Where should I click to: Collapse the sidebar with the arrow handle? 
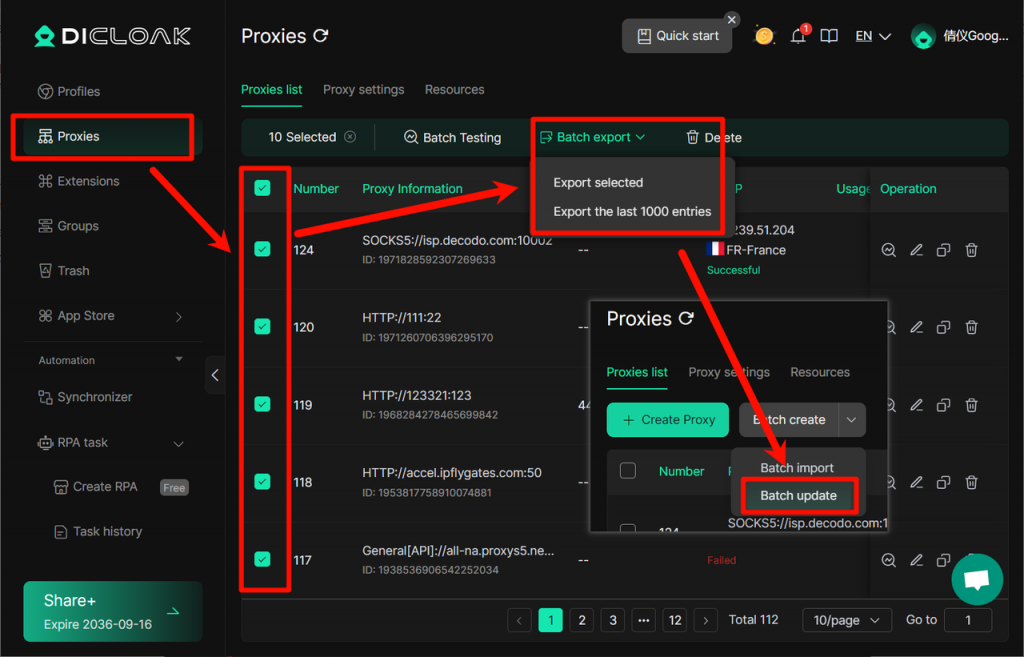pos(215,375)
